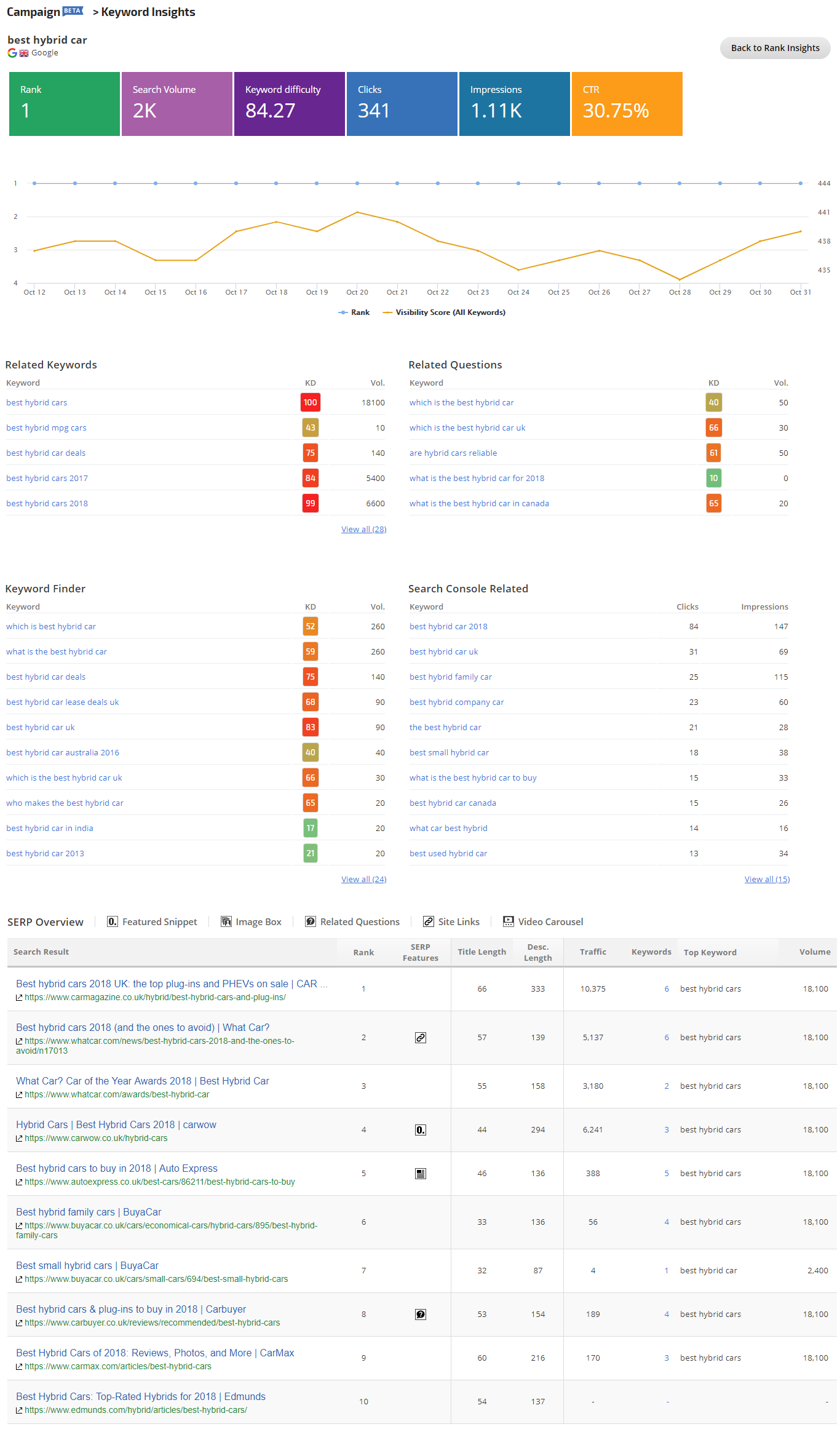The image size is (840, 1432).
Task: Open the 'best hybrid cars 2018' related keyword
Action: (47, 504)
